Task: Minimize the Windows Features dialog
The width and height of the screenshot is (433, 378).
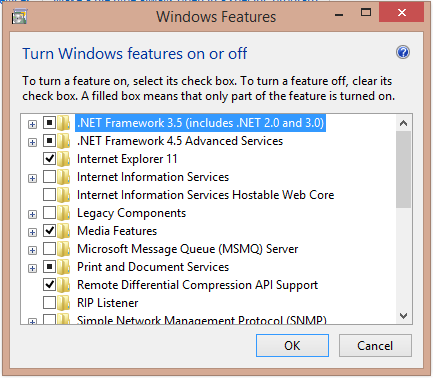Action: tap(339, 14)
